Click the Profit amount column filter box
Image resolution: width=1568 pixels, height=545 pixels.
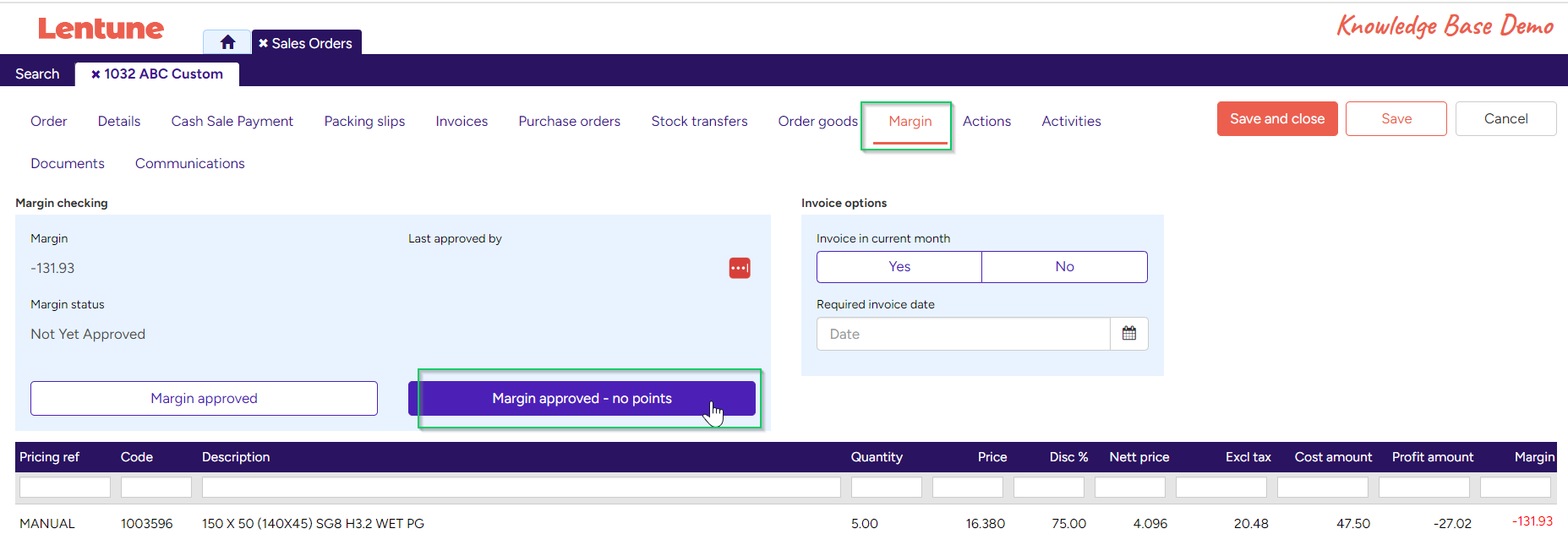tap(1424, 488)
